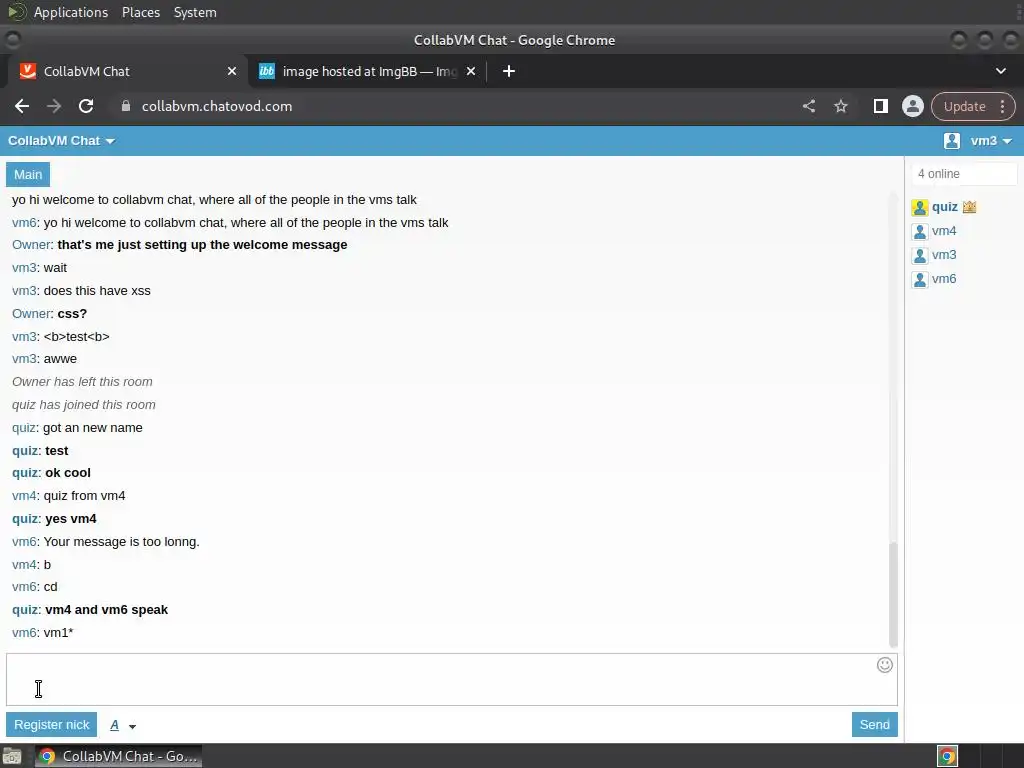The image size is (1024, 768).
Task: Click 'quiz has joined this room' notice
Action: click(x=84, y=405)
